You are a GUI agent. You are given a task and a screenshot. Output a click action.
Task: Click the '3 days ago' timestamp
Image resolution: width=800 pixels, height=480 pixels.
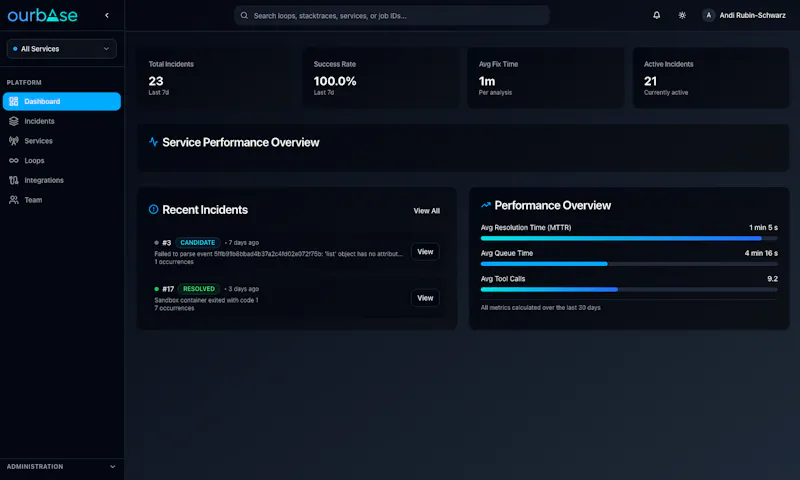pyautogui.click(x=243, y=289)
